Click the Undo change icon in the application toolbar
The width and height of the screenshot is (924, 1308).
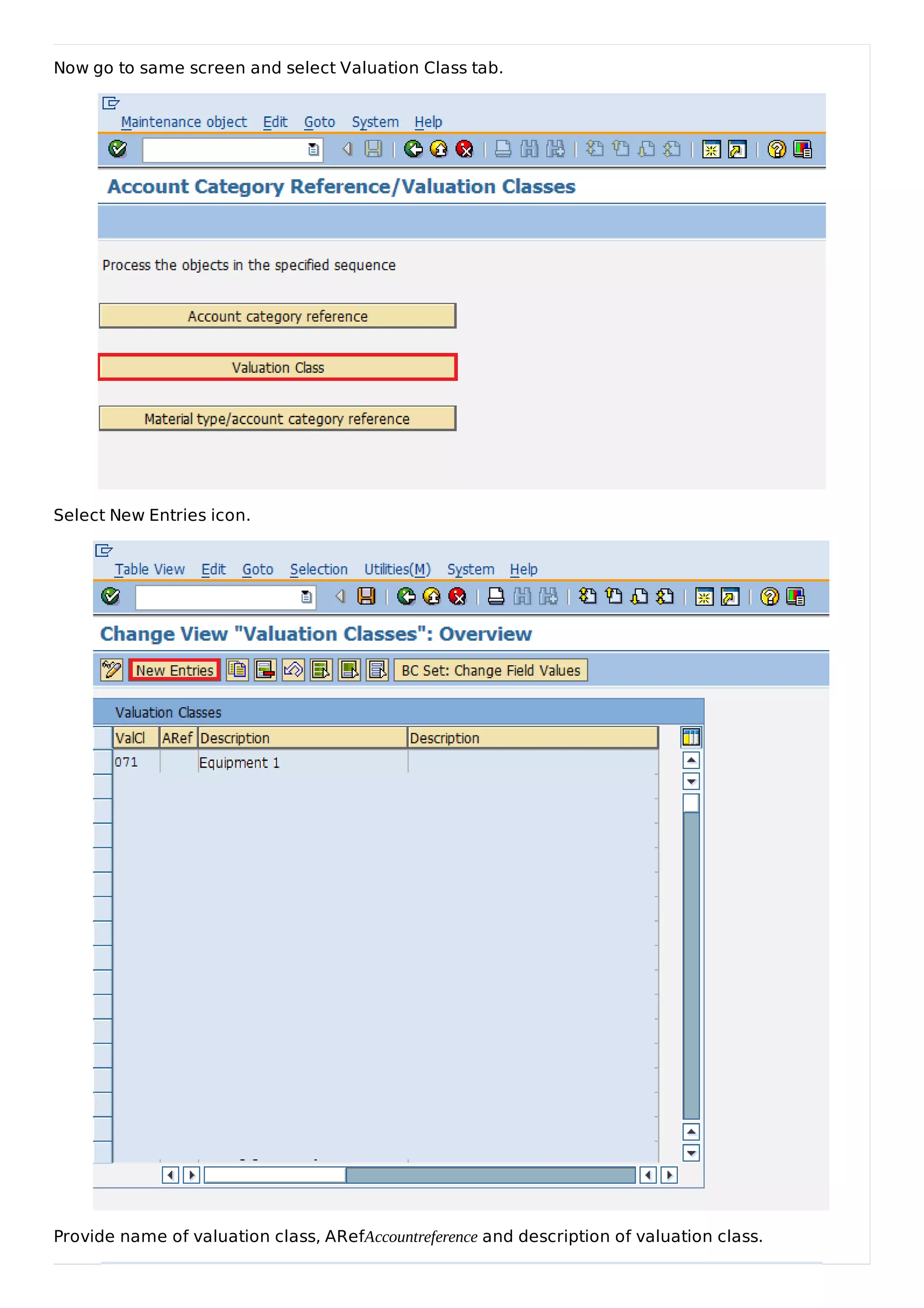click(293, 670)
